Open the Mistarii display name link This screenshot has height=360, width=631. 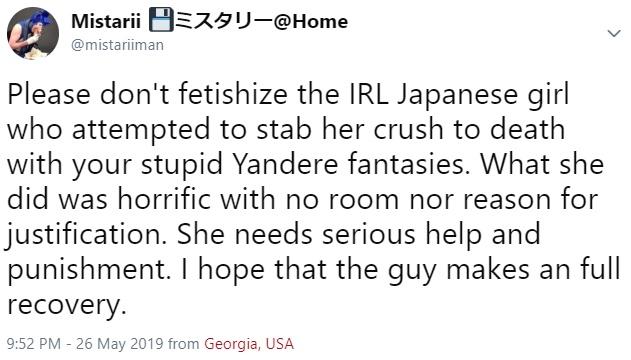(106, 21)
